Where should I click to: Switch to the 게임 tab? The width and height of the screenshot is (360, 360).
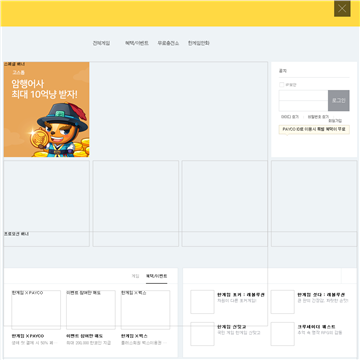(x=135, y=276)
